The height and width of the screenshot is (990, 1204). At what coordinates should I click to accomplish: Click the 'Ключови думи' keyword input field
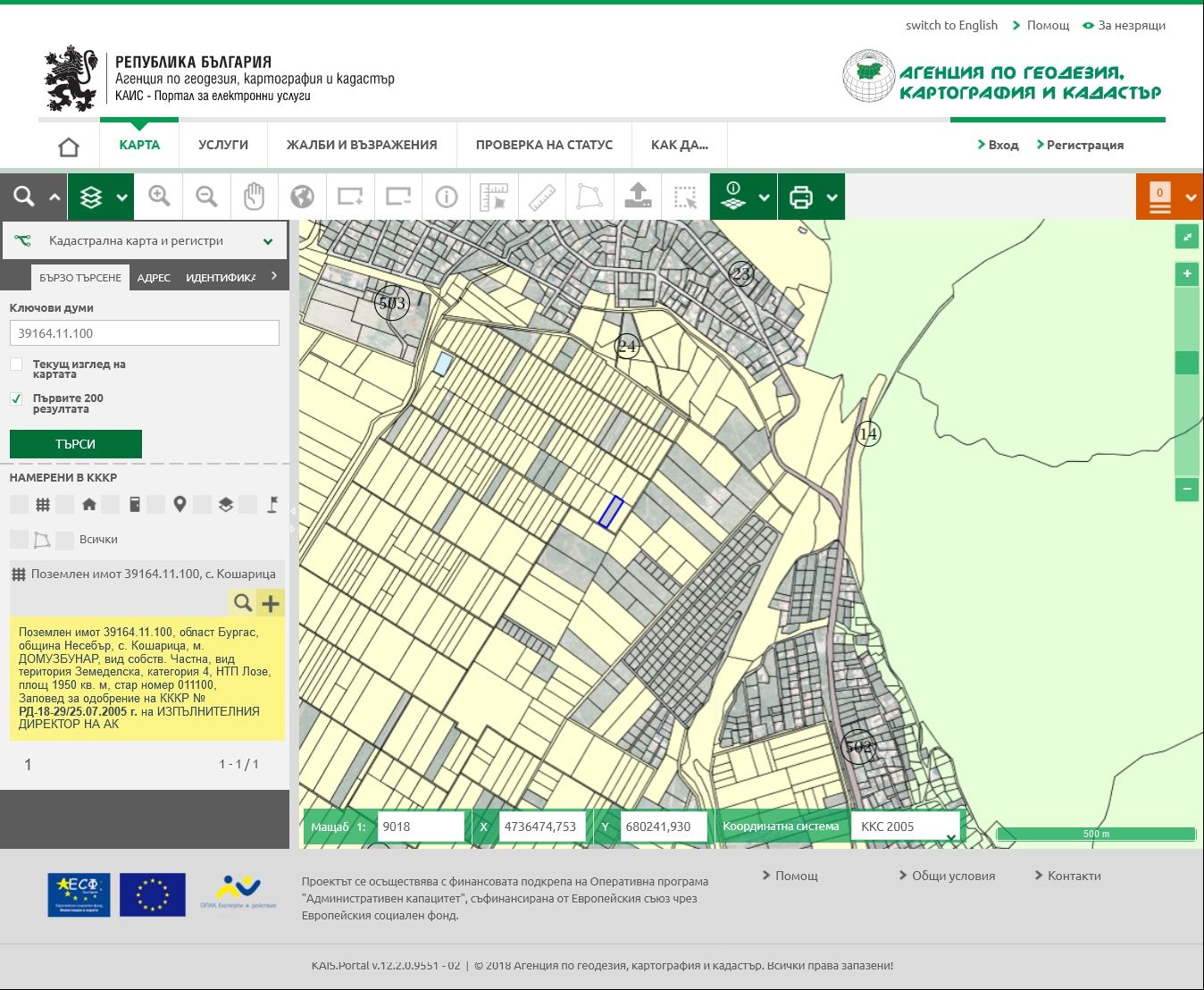[x=145, y=333]
